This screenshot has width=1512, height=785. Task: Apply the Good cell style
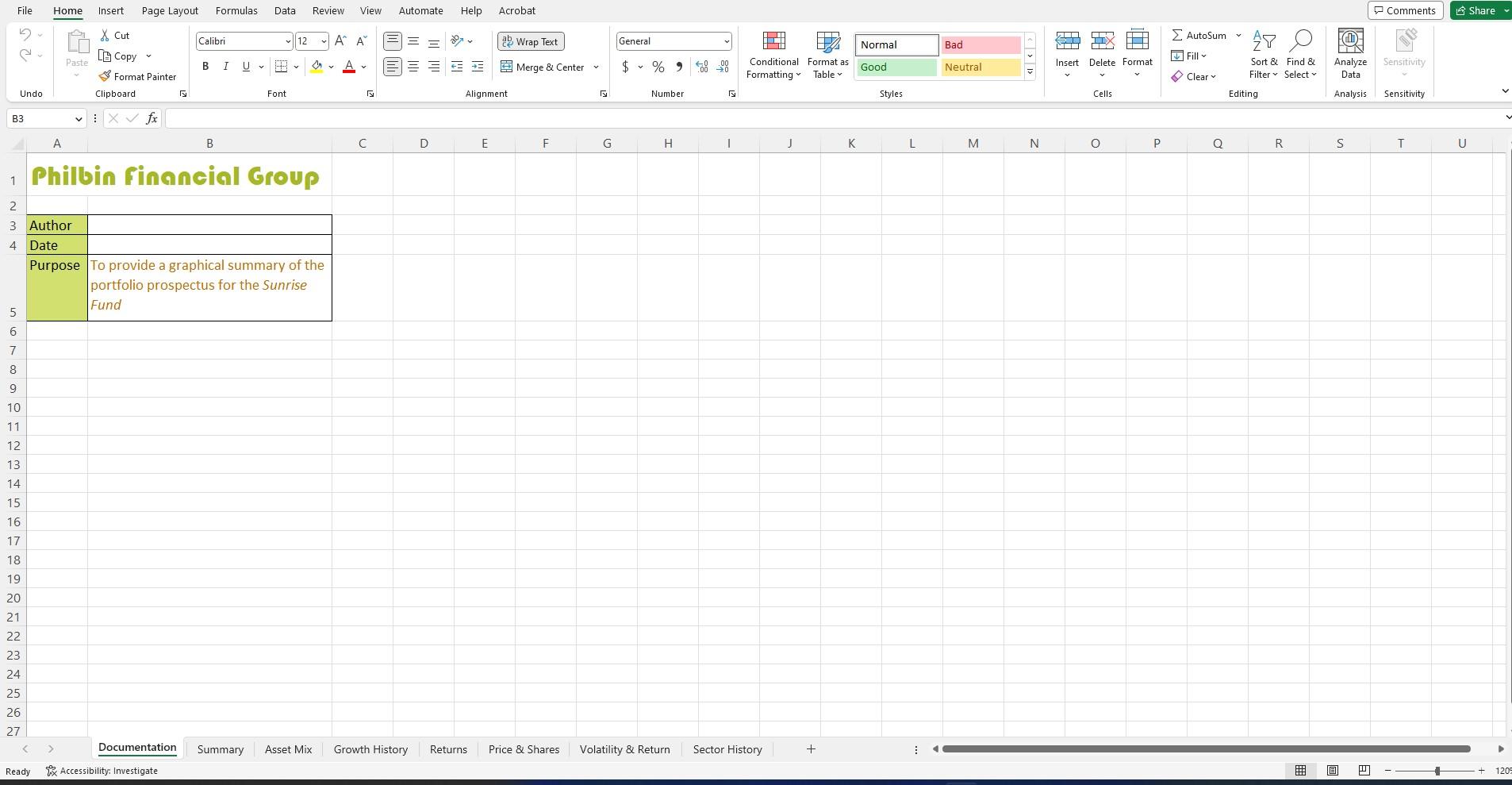(896, 67)
